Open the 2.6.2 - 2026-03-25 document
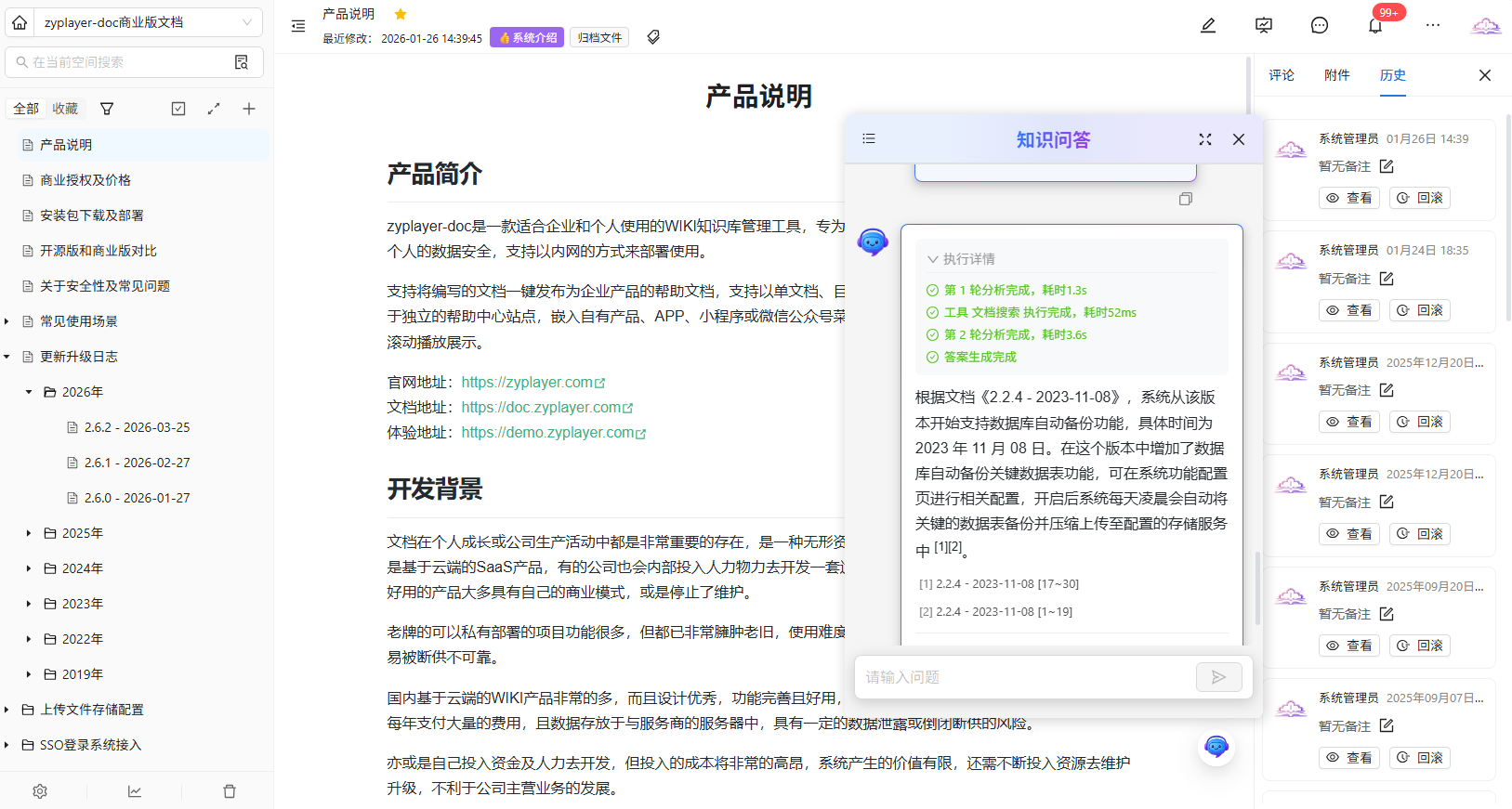The width and height of the screenshot is (1512, 809). click(x=137, y=427)
